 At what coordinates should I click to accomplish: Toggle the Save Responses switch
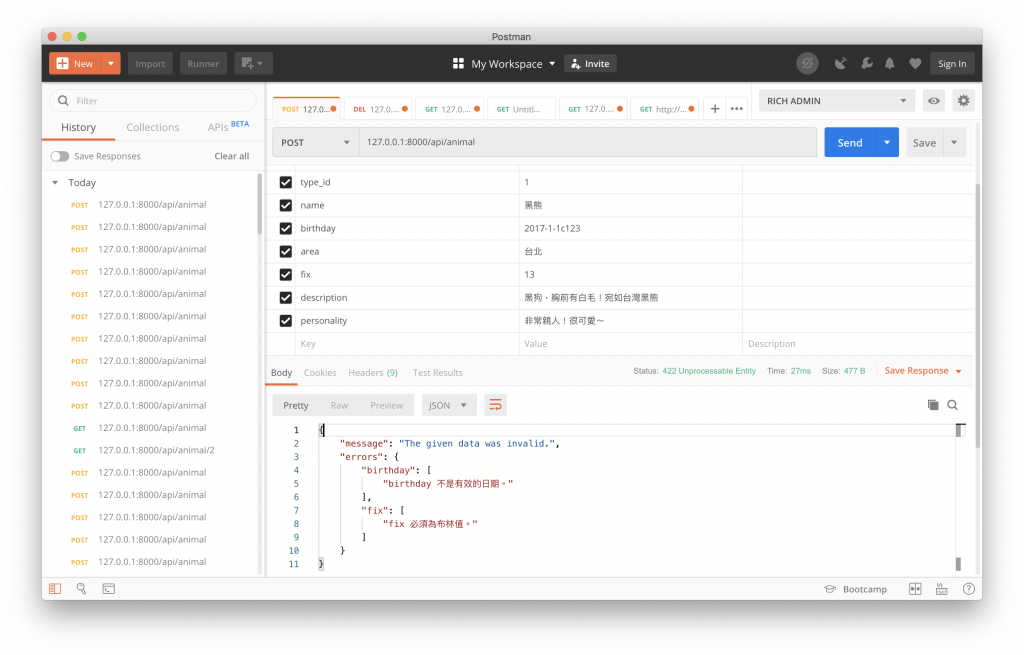point(60,157)
